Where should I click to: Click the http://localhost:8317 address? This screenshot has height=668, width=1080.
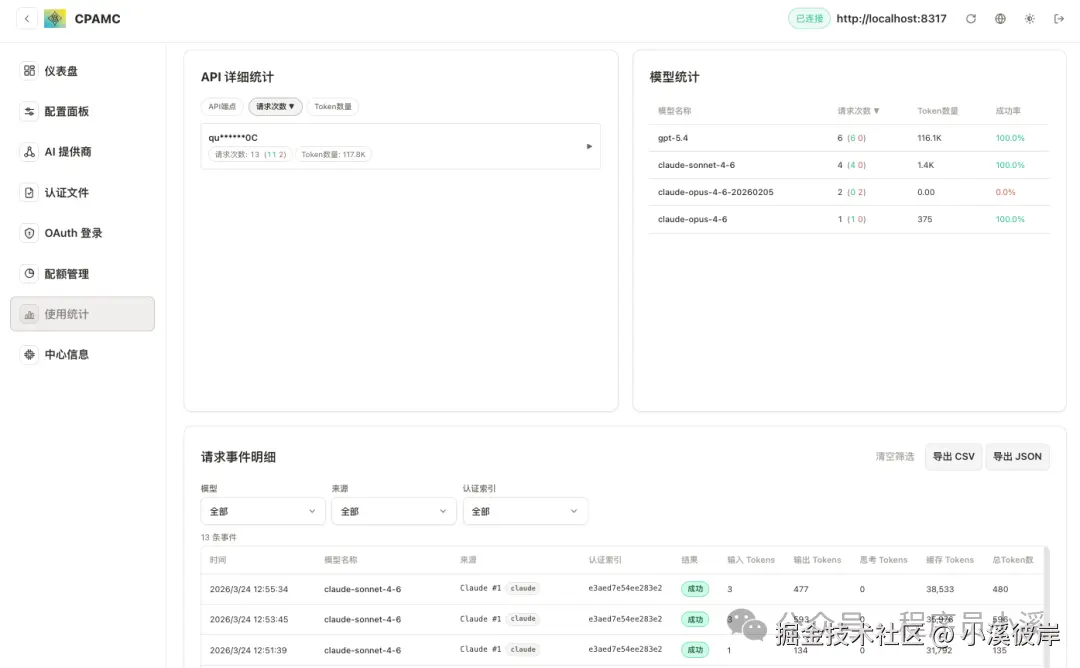(891, 19)
